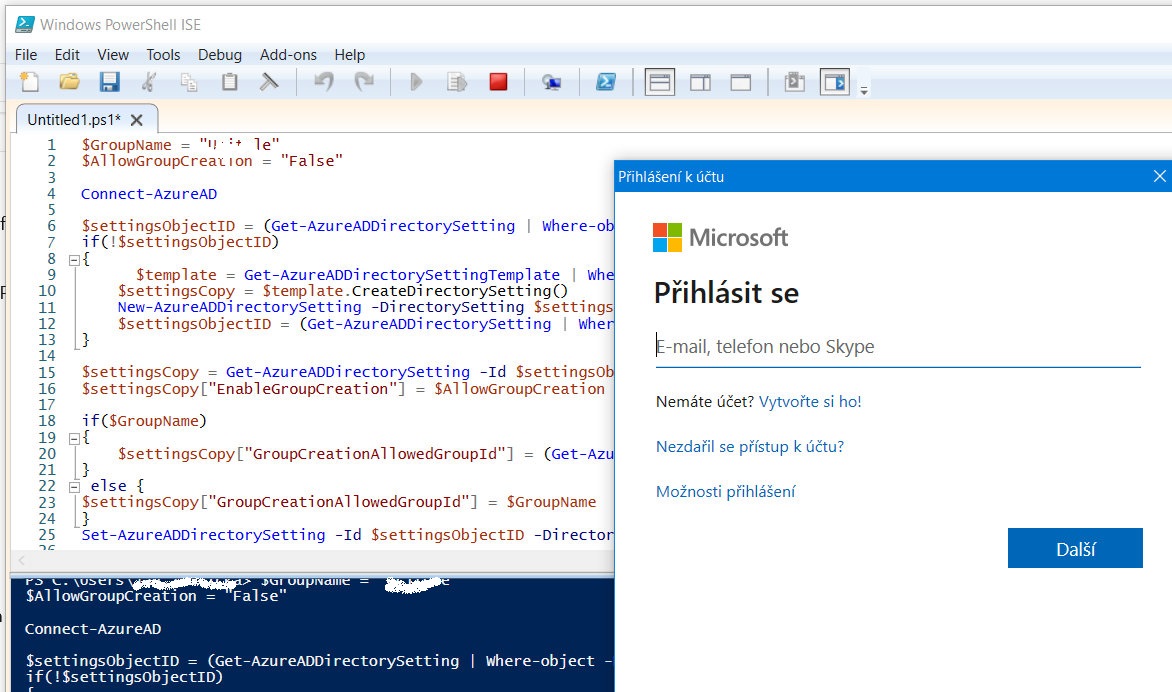Image resolution: width=1172 pixels, height=692 pixels.
Task: Close the Přihlášení k účtu dialog
Action: point(1159,176)
